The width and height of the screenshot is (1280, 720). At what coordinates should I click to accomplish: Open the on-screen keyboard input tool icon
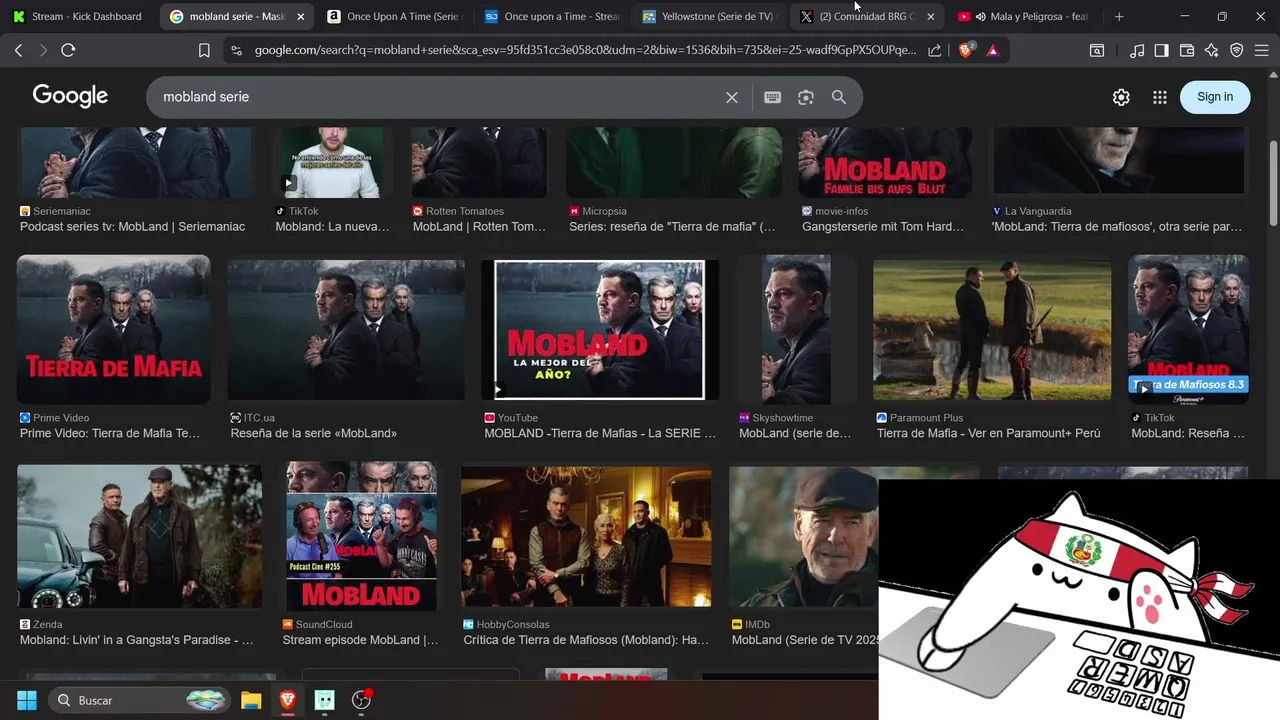(772, 97)
